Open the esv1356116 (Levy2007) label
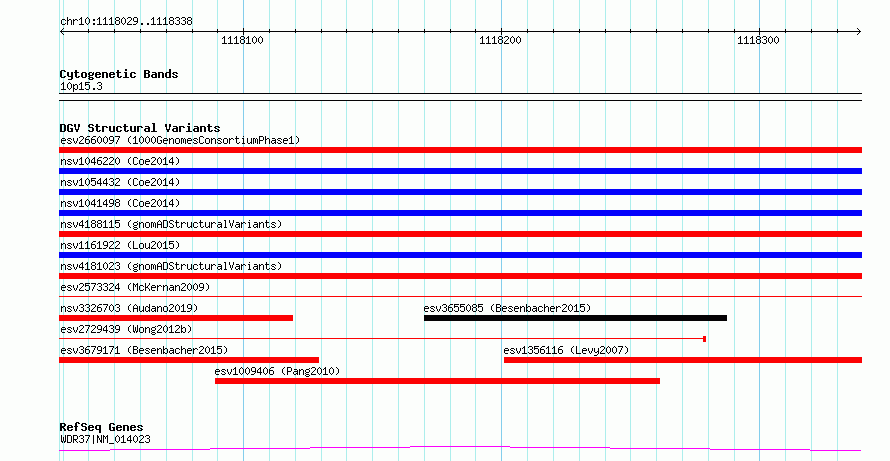The height and width of the screenshot is (461, 890). (566, 350)
